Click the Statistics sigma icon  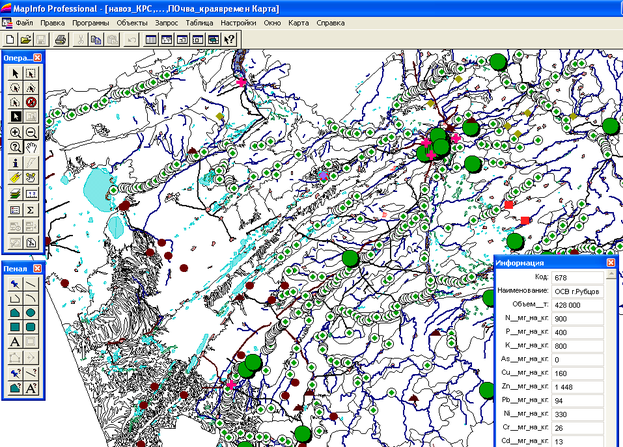coord(31,210)
